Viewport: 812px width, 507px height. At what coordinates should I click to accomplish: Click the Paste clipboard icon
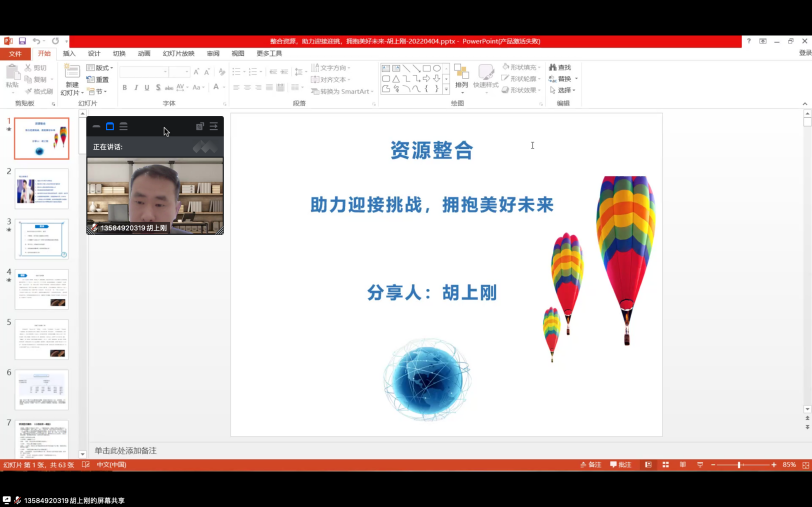point(12,75)
